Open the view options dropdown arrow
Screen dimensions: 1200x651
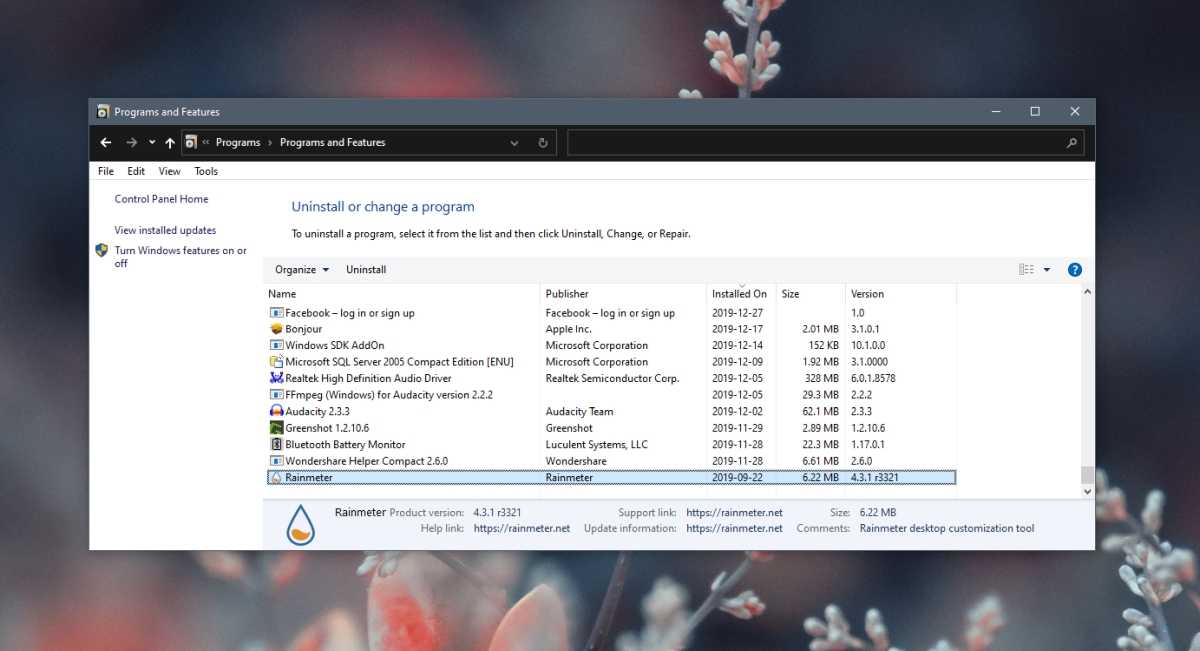tap(1047, 270)
